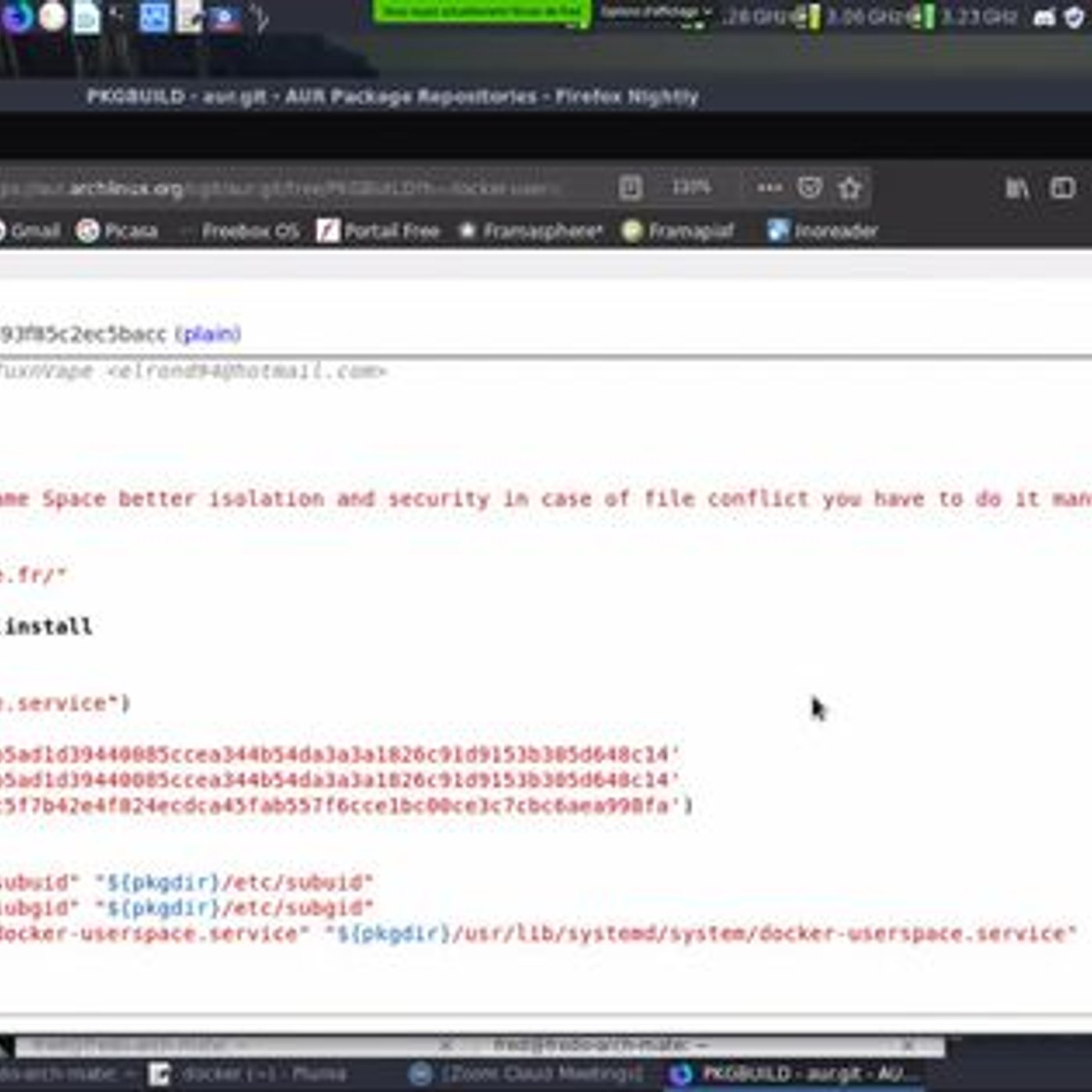Open the Discord tray icon
The width and height of the screenshot is (1092, 1092).
[1044, 17]
